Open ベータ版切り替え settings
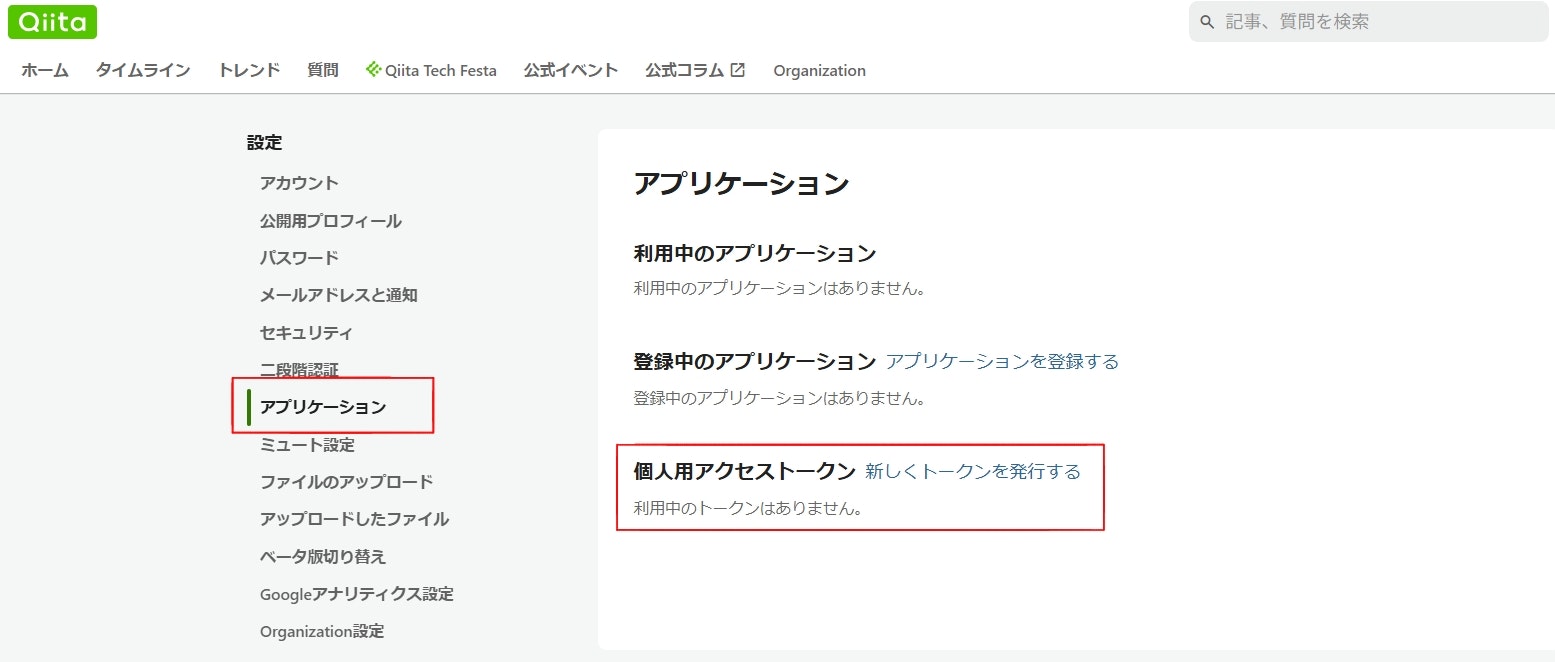Viewport: 1555px width, 662px height. coord(323,556)
